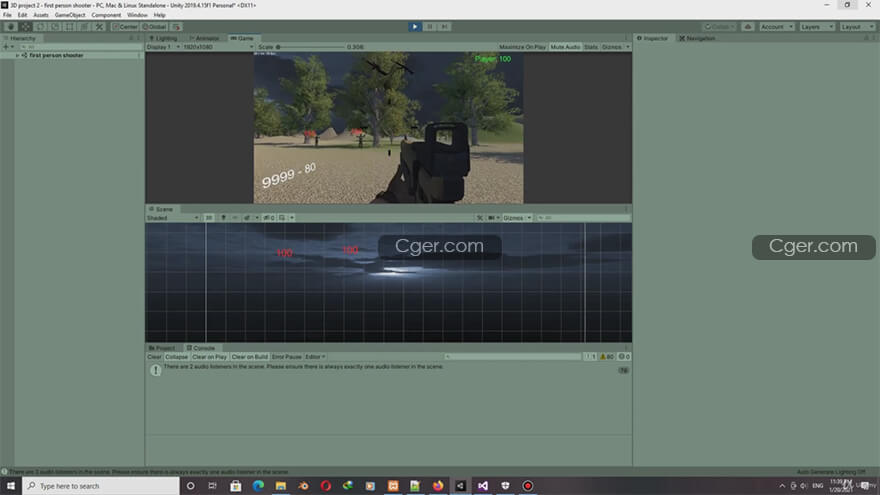880x495 pixels.
Task: Select the Scale tool
Action: [x=55, y=26]
